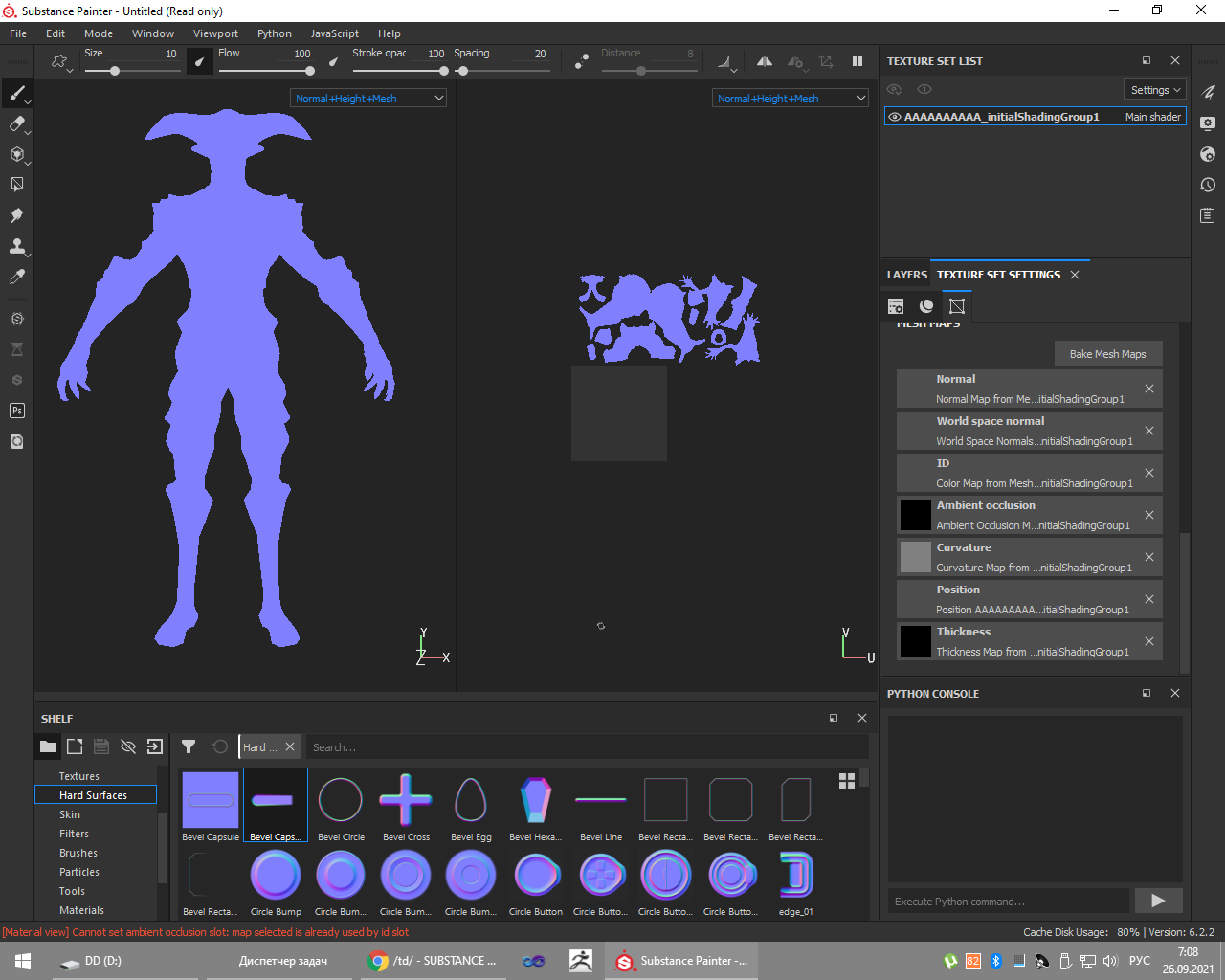Toggle visibility eye of AAAAAAAAAA_initialShadingGroup1 texture set
The image size is (1225, 980).
click(x=895, y=117)
